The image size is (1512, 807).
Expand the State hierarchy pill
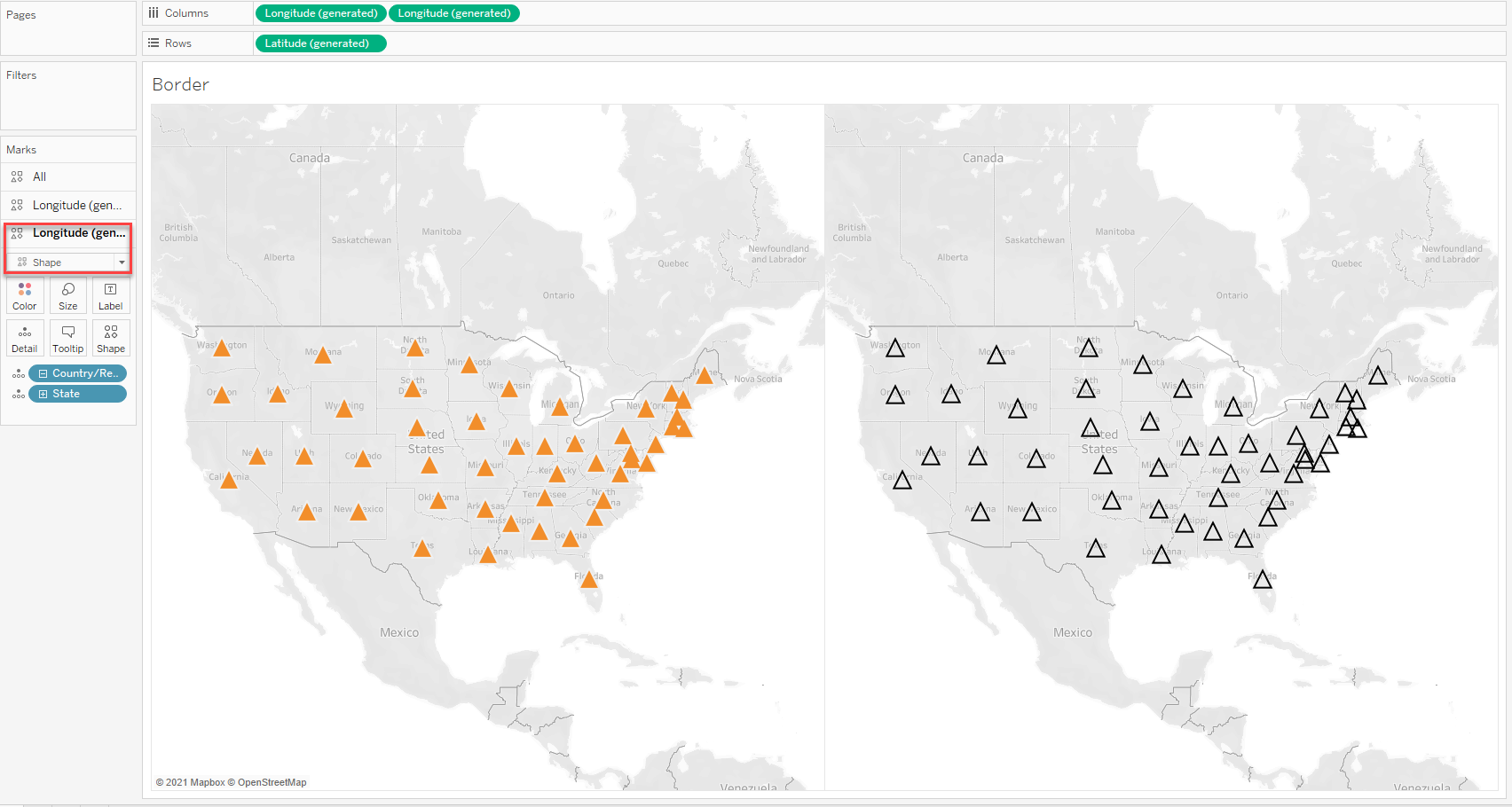(x=43, y=394)
